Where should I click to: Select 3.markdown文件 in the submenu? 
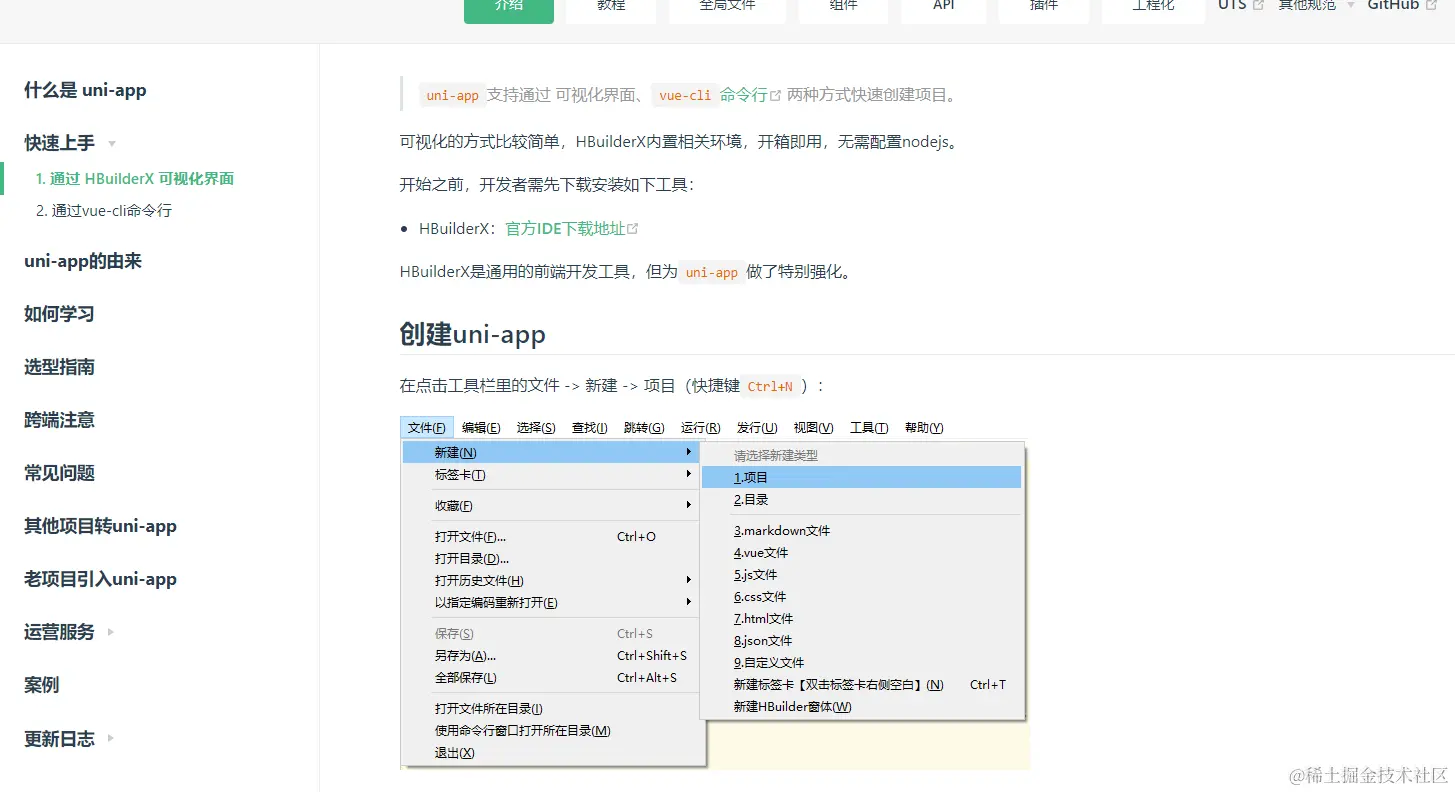[x=862, y=531]
